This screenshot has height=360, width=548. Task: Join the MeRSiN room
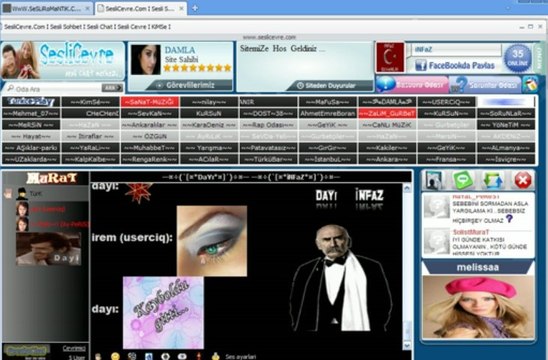point(31,125)
